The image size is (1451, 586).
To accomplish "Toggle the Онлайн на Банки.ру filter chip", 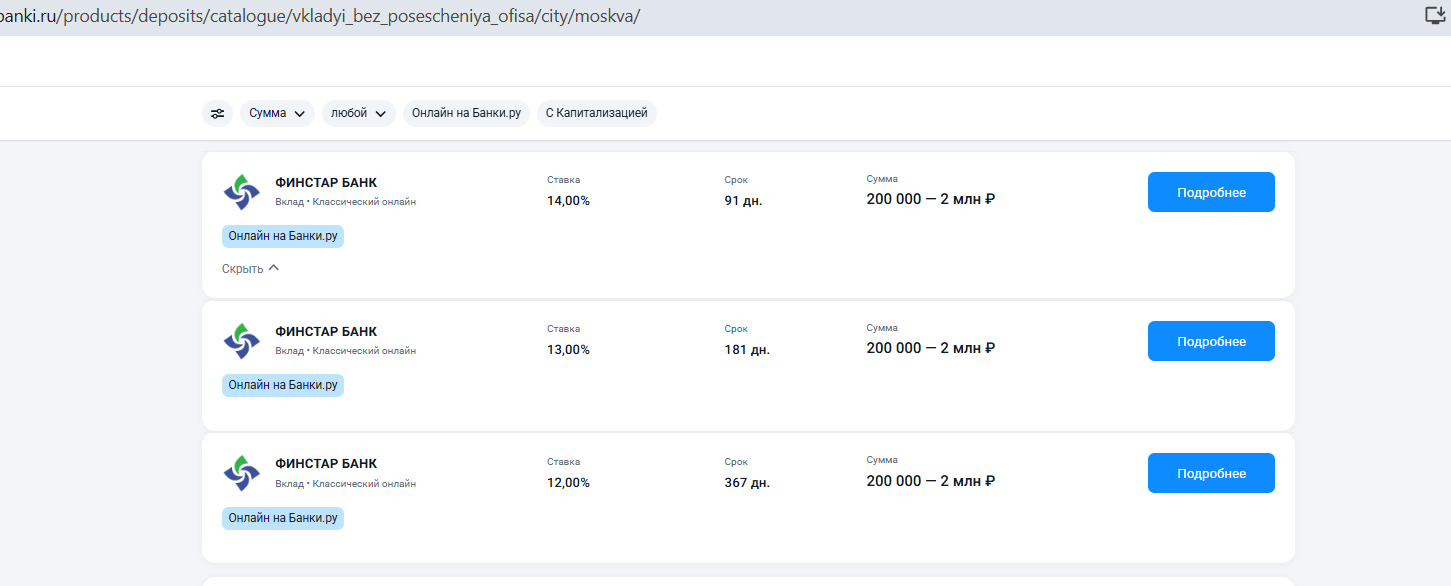I will 466,114.
